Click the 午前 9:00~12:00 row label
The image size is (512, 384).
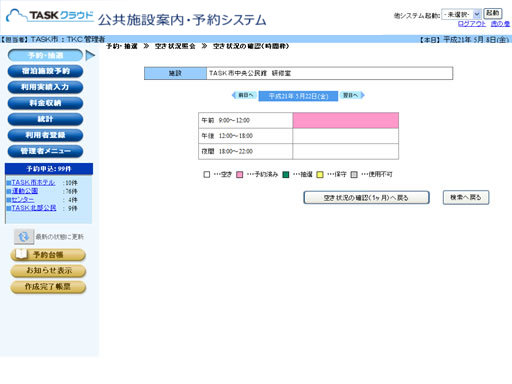[246, 120]
